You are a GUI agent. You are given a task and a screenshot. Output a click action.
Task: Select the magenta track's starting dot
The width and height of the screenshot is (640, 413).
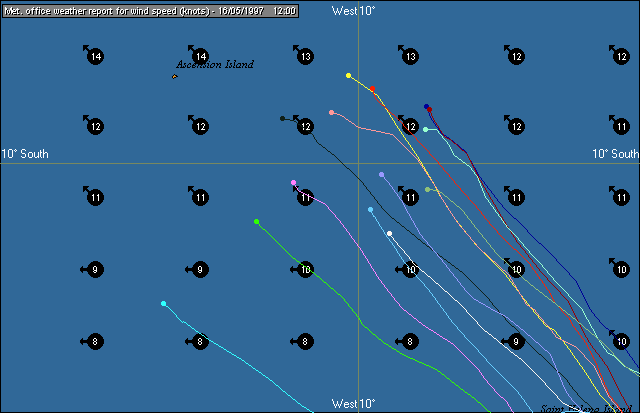point(293,182)
